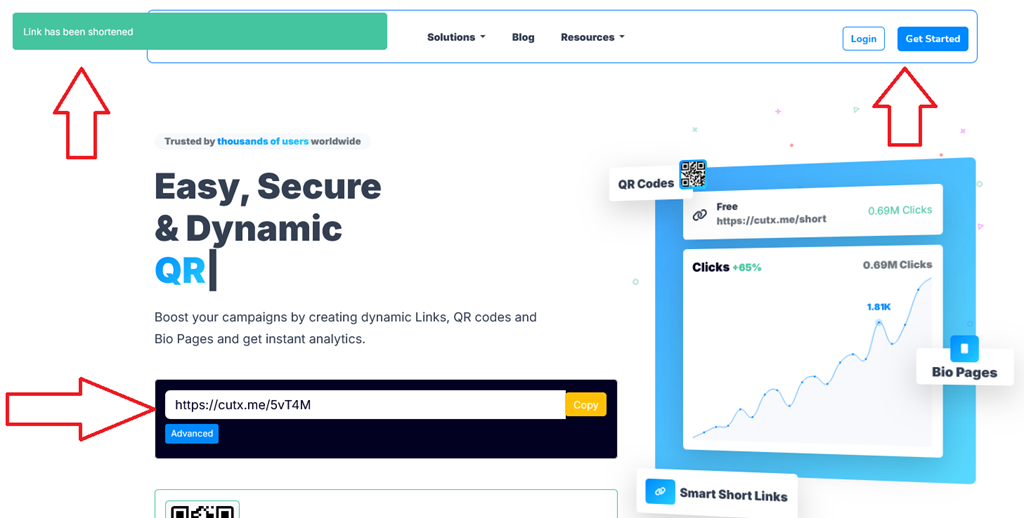Screen dimensions: 1024x518
Task: Click the QR Codes label card
Action: coord(645,184)
